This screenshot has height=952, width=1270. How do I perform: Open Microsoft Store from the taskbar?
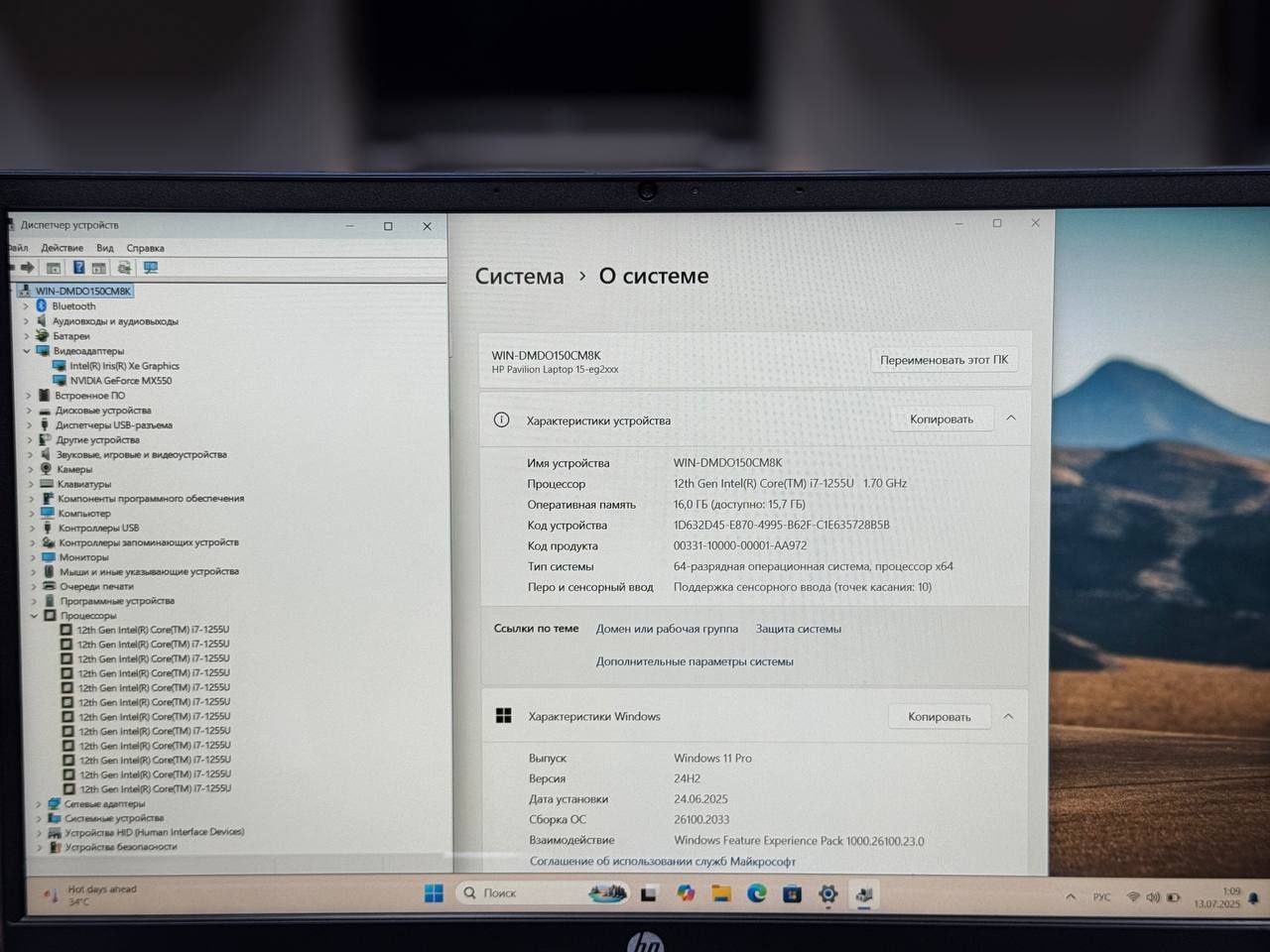tap(792, 893)
